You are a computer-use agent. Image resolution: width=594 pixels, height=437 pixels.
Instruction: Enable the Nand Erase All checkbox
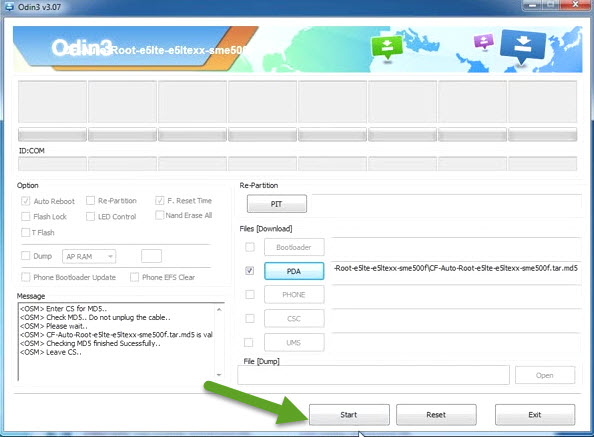pos(159,215)
